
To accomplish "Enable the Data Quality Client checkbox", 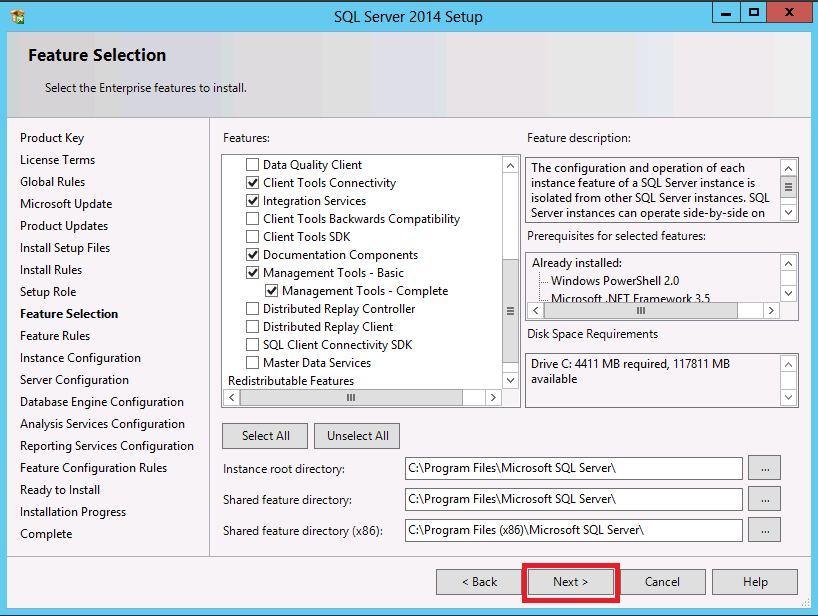I will [252, 165].
